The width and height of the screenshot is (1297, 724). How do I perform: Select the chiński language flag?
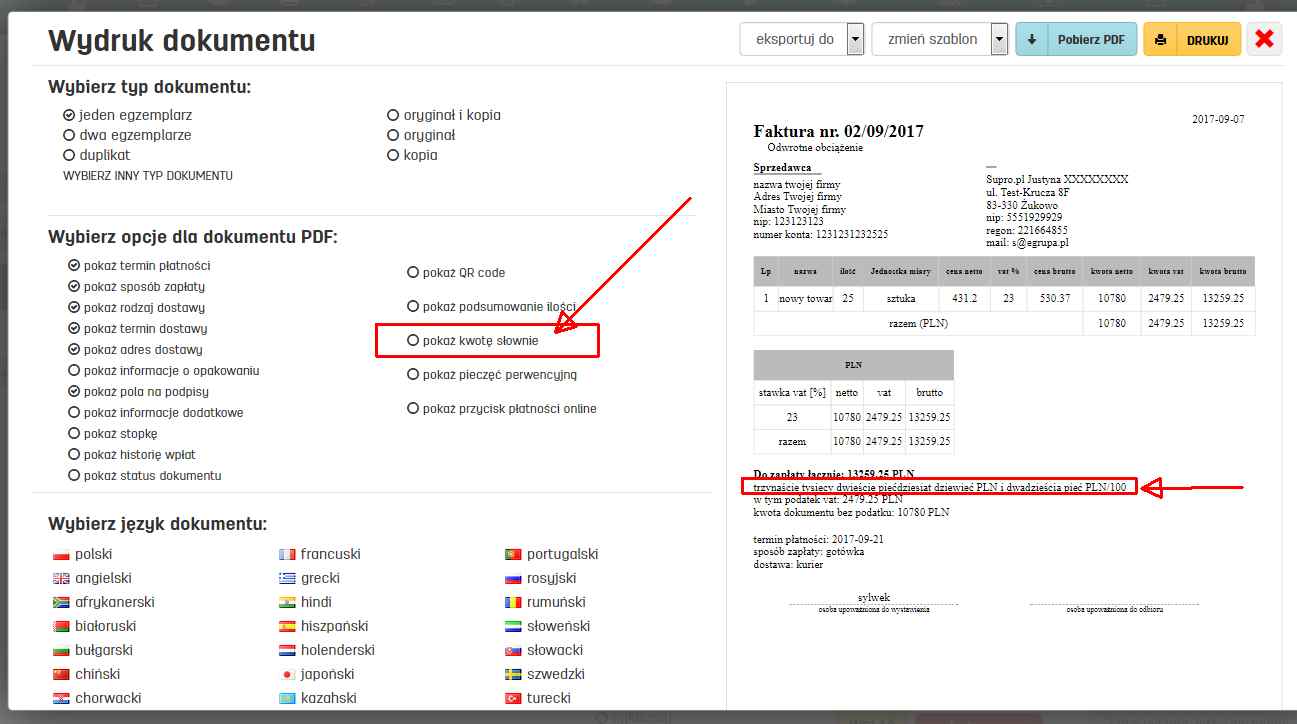pyautogui.click(x=59, y=674)
